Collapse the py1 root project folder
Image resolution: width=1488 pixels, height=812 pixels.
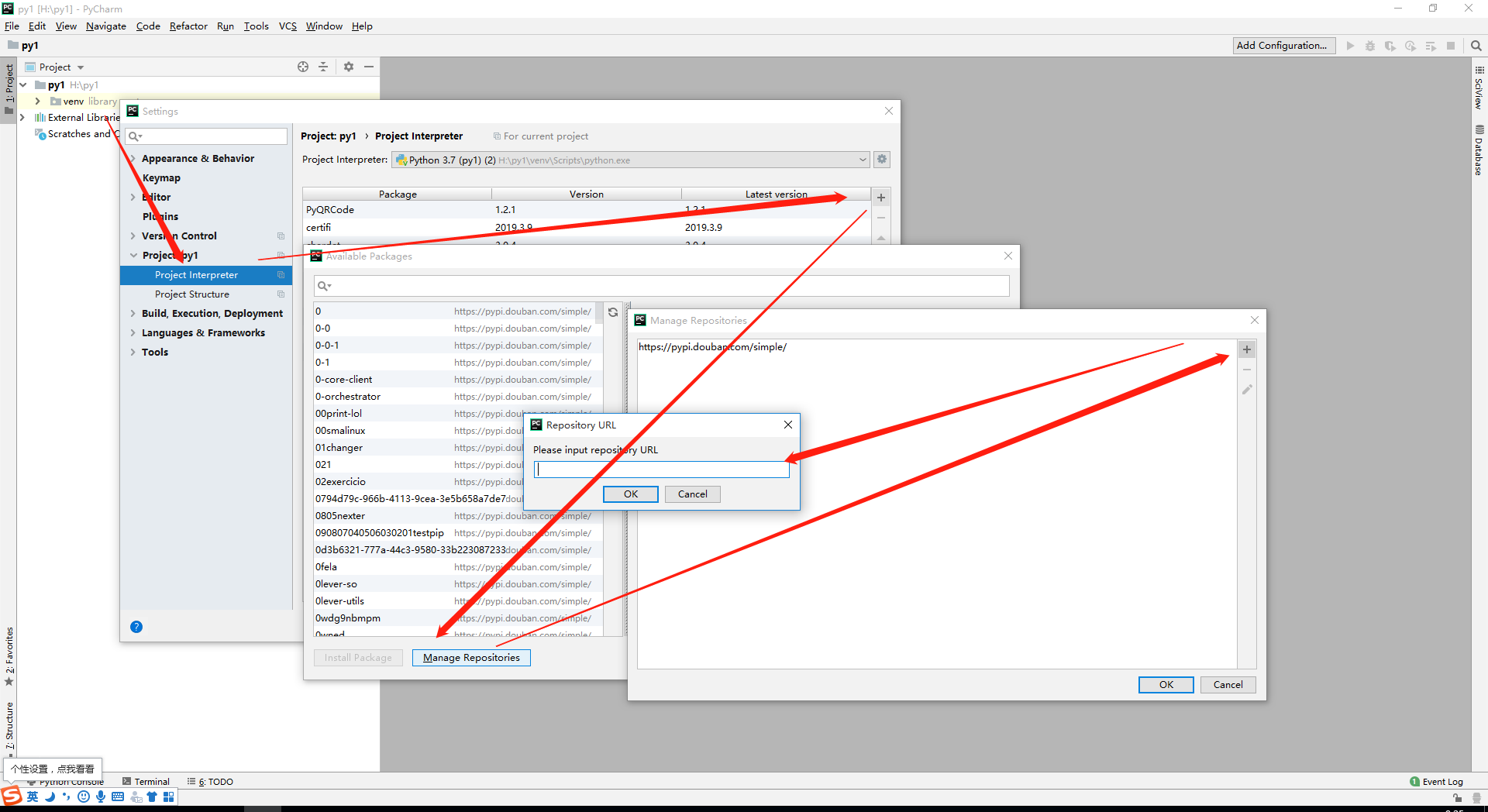(23, 85)
